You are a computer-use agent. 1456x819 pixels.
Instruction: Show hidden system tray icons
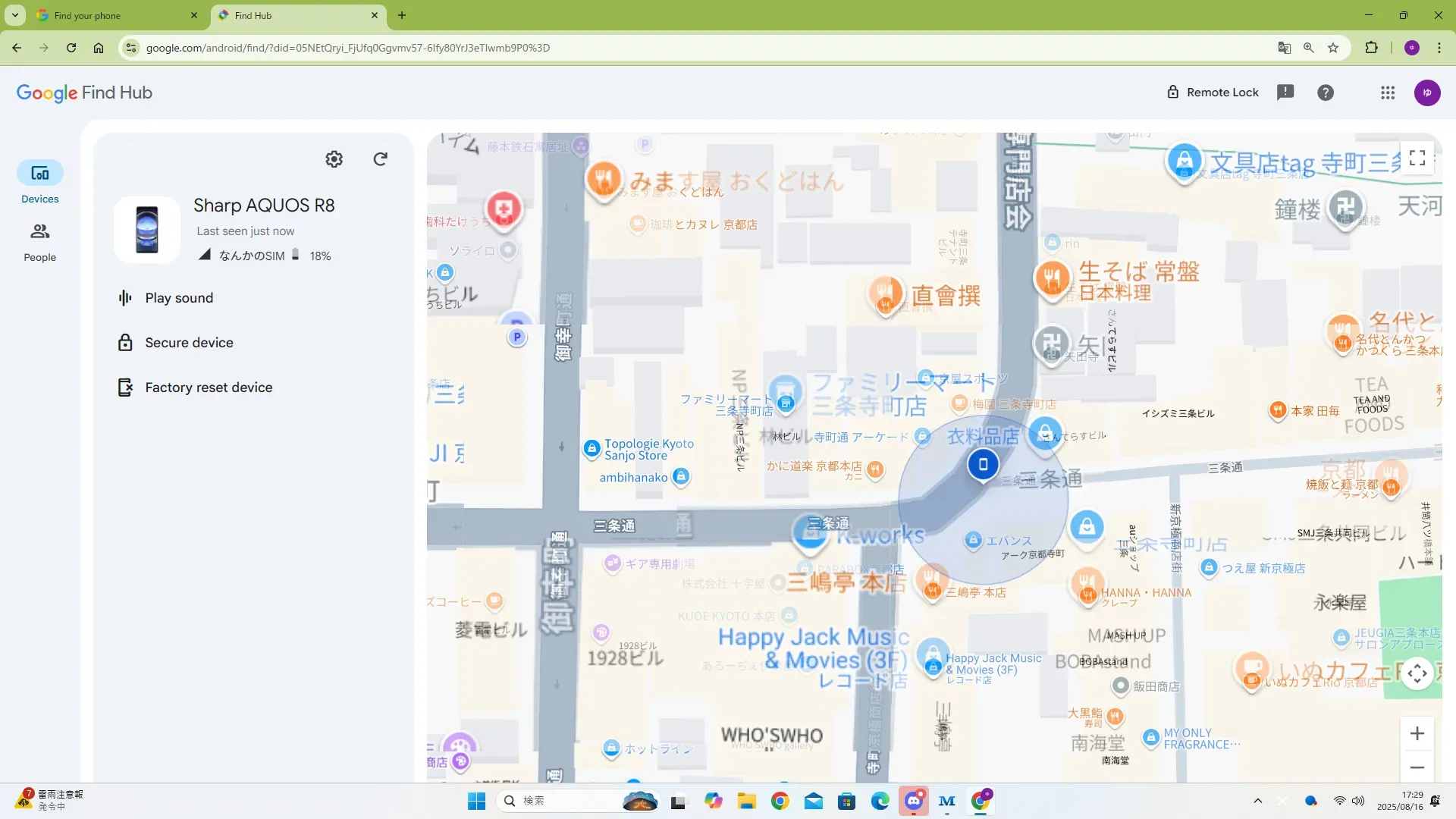pyautogui.click(x=1258, y=801)
